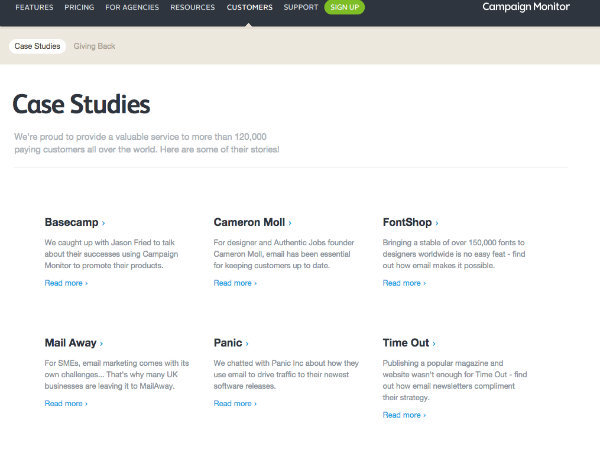The height and width of the screenshot is (458, 600).
Task: Select the Case Studies sub-tab
Action: pos(38,46)
